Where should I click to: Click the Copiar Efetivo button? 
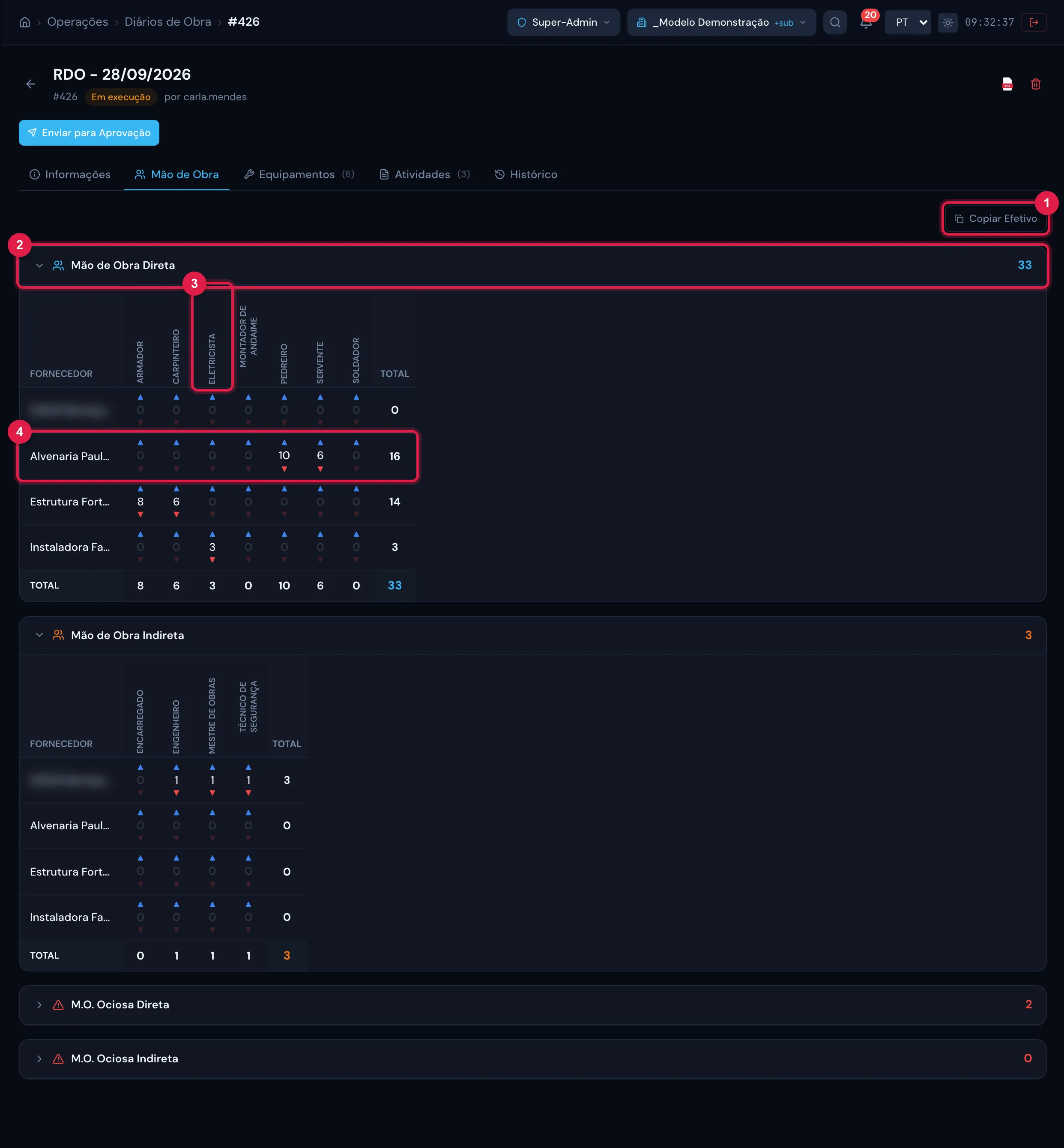tap(995, 219)
